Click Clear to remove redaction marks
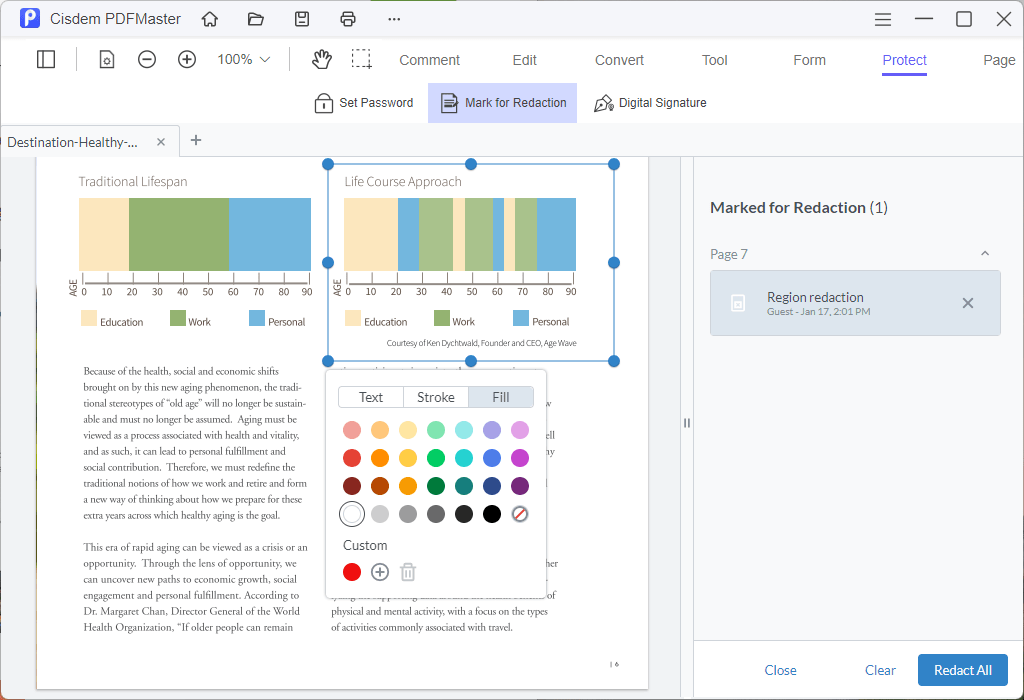Viewport: 1024px width, 700px height. tap(880, 670)
